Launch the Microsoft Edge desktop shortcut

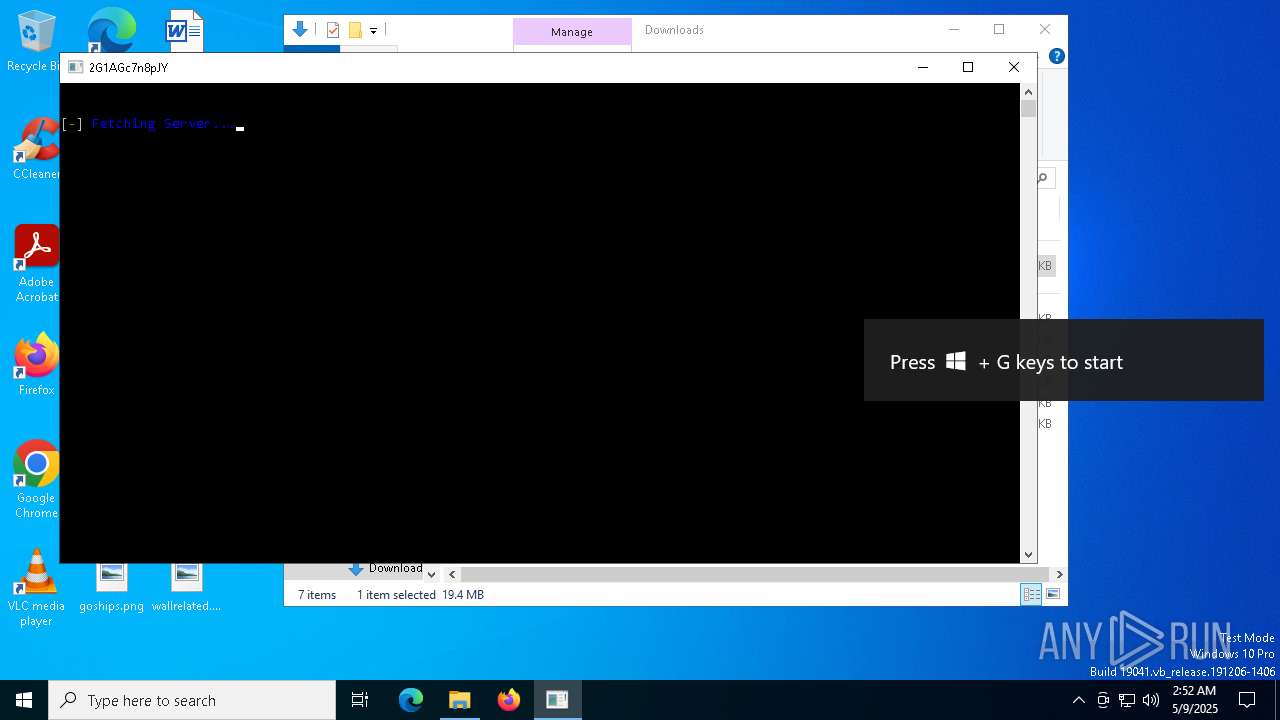[x=111, y=30]
